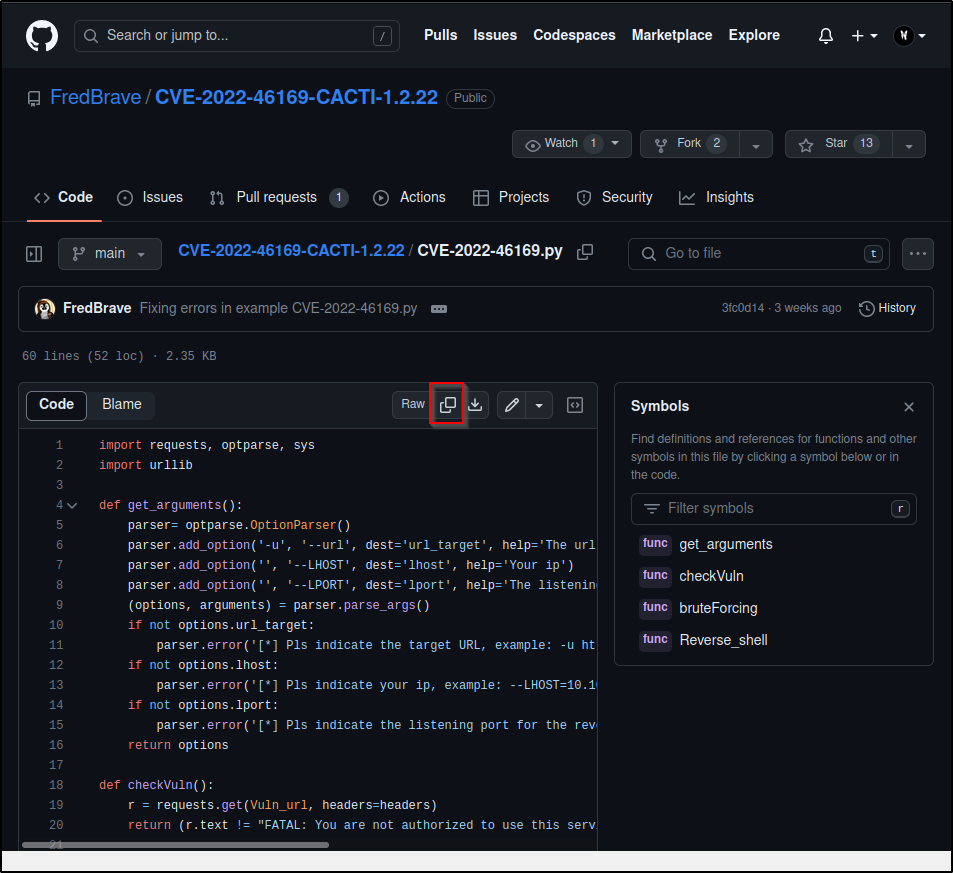Open Marketplace from the header
953x873 pixels.
click(x=672, y=35)
